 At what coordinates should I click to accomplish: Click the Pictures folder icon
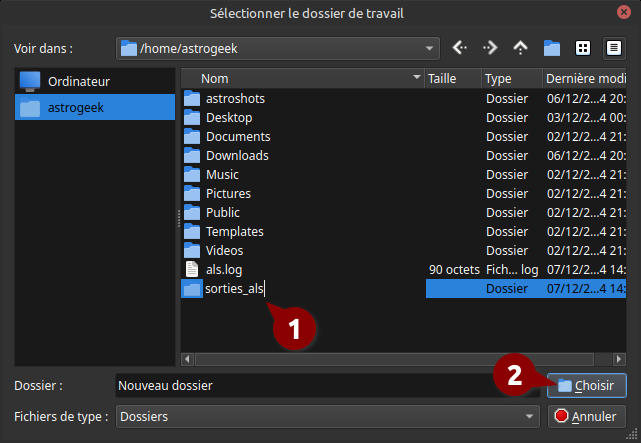pyautogui.click(x=192, y=194)
